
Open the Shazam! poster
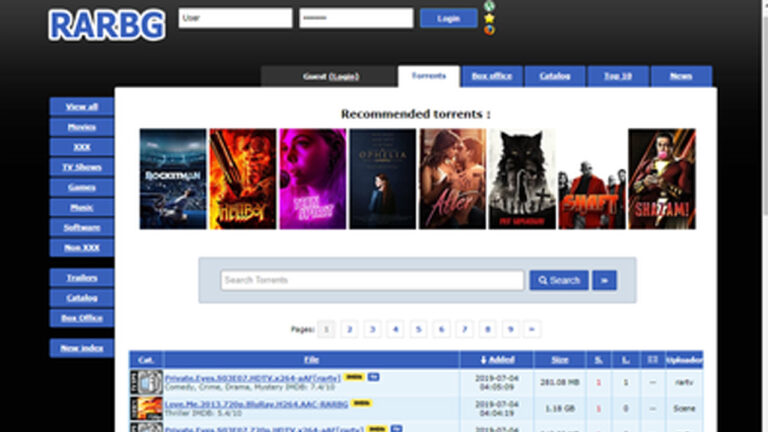pyautogui.click(x=662, y=179)
